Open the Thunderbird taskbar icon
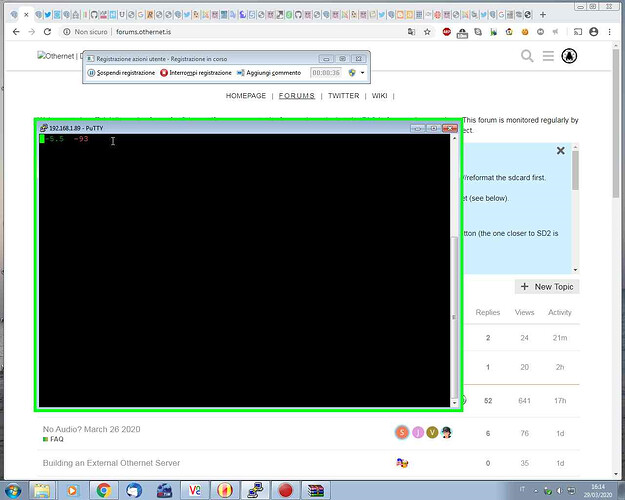The width and height of the screenshot is (625, 500). [x=134, y=490]
